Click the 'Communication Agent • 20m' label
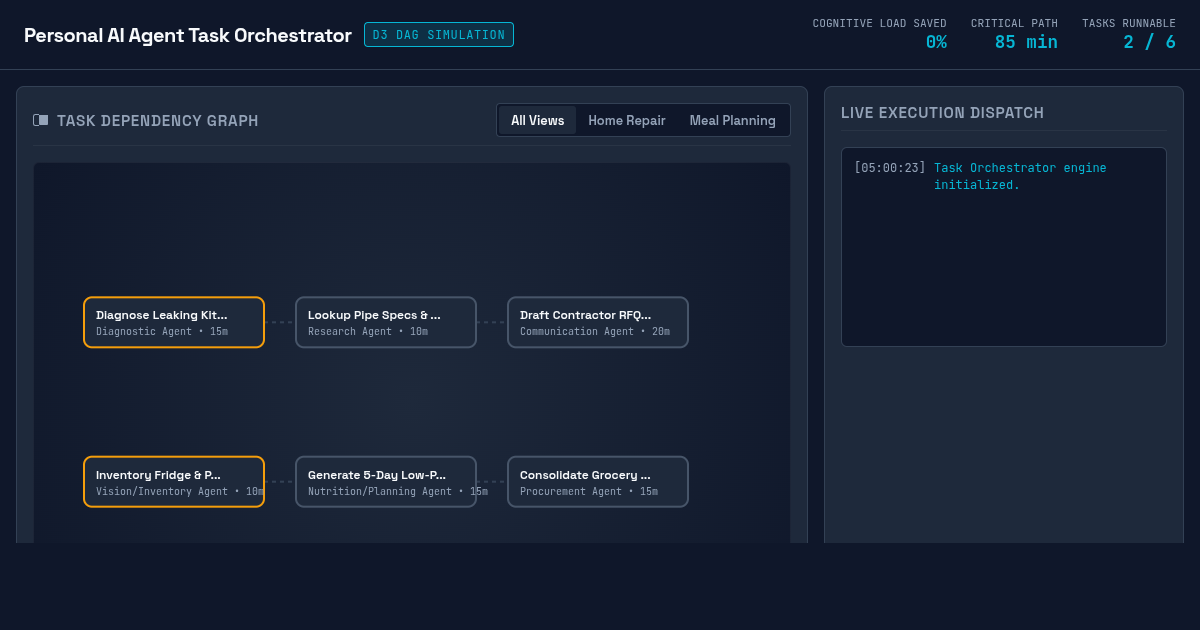 point(595,331)
